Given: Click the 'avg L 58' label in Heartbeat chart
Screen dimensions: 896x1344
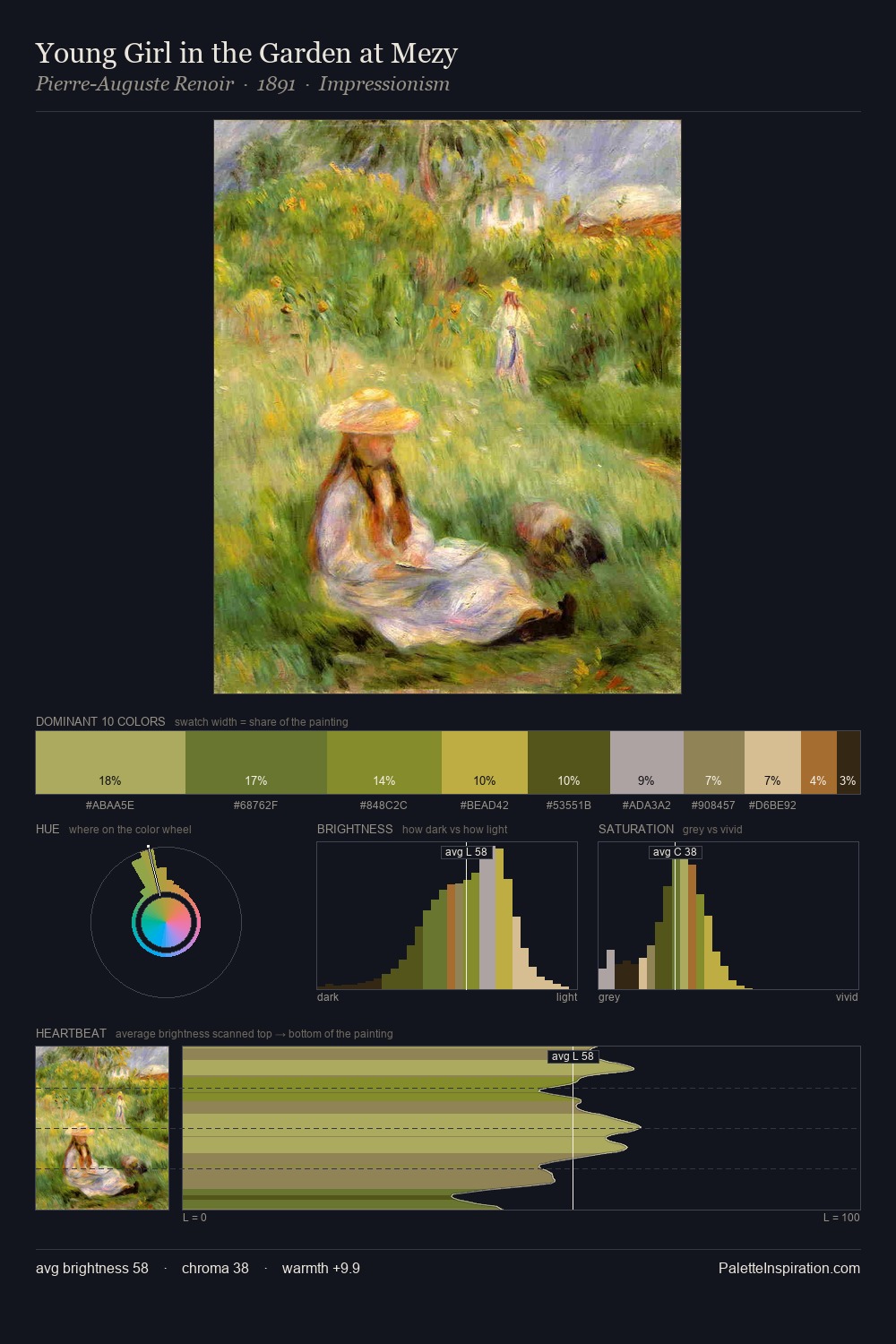Looking at the screenshot, I should coord(573,1056).
